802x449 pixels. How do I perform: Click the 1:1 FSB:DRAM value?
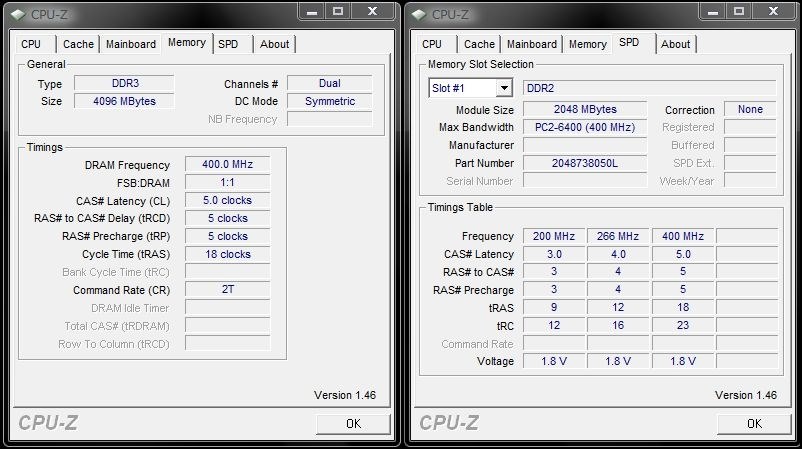click(227, 183)
